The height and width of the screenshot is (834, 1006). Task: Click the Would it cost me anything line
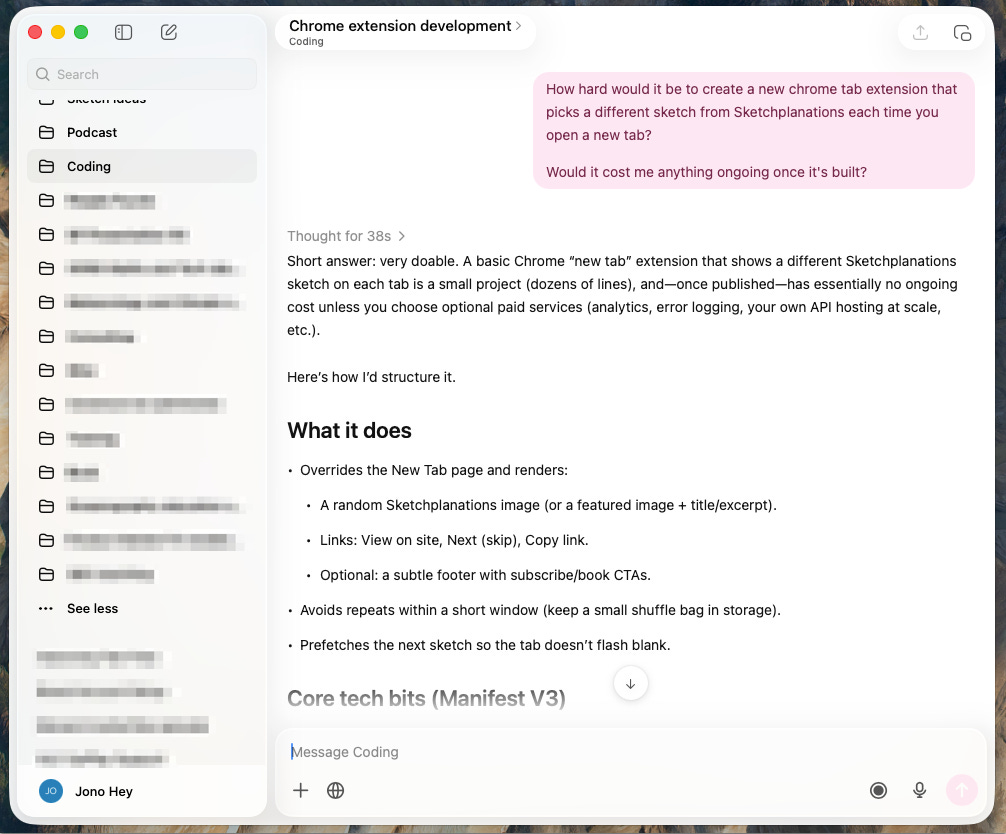pos(706,172)
